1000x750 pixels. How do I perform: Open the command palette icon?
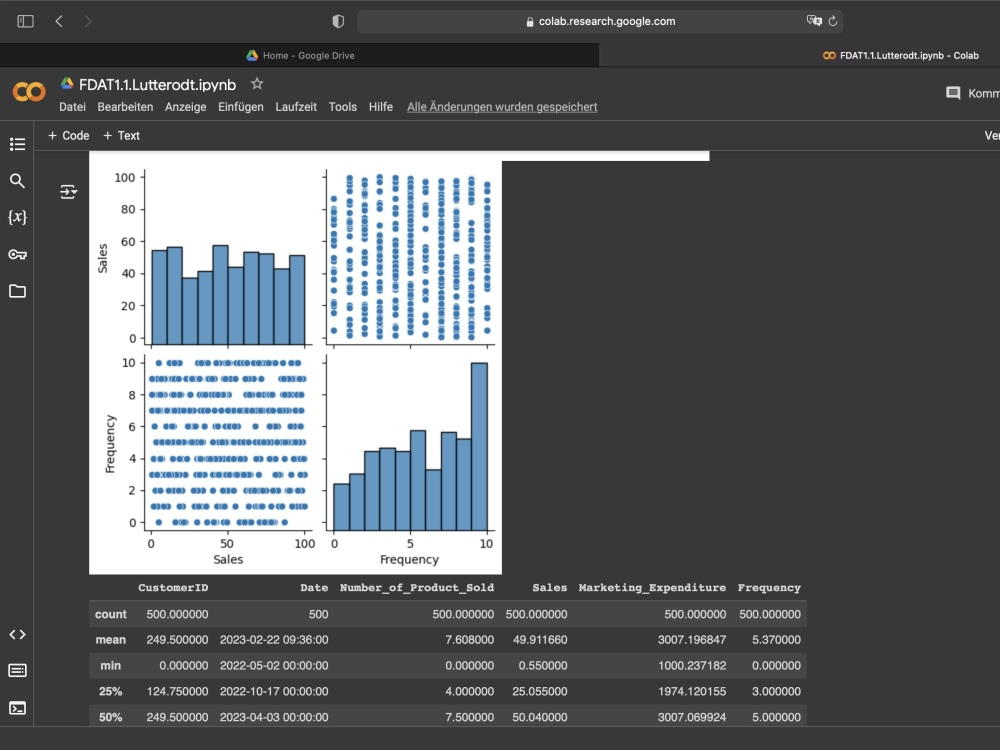coord(17,670)
